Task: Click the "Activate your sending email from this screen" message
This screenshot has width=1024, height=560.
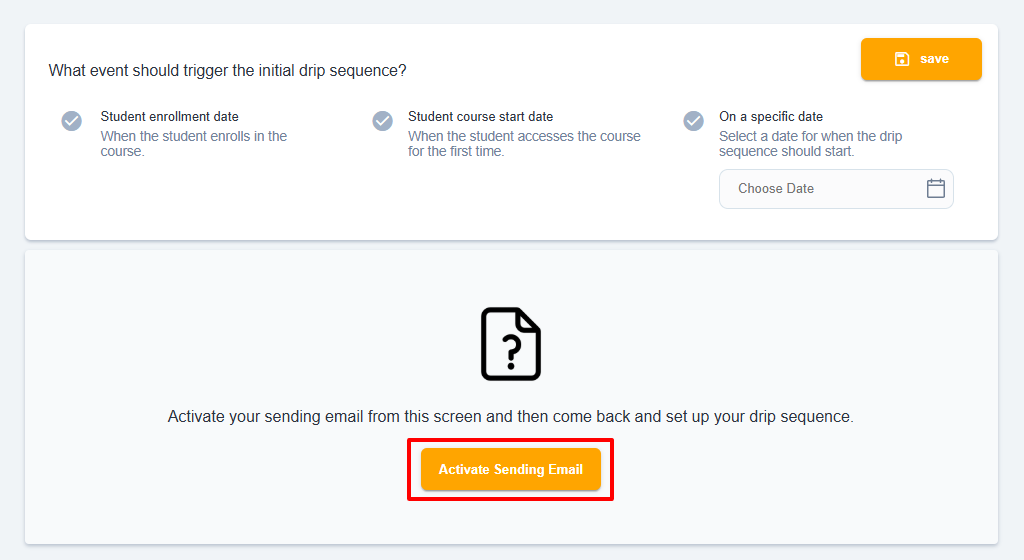Action: [x=511, y=416]
